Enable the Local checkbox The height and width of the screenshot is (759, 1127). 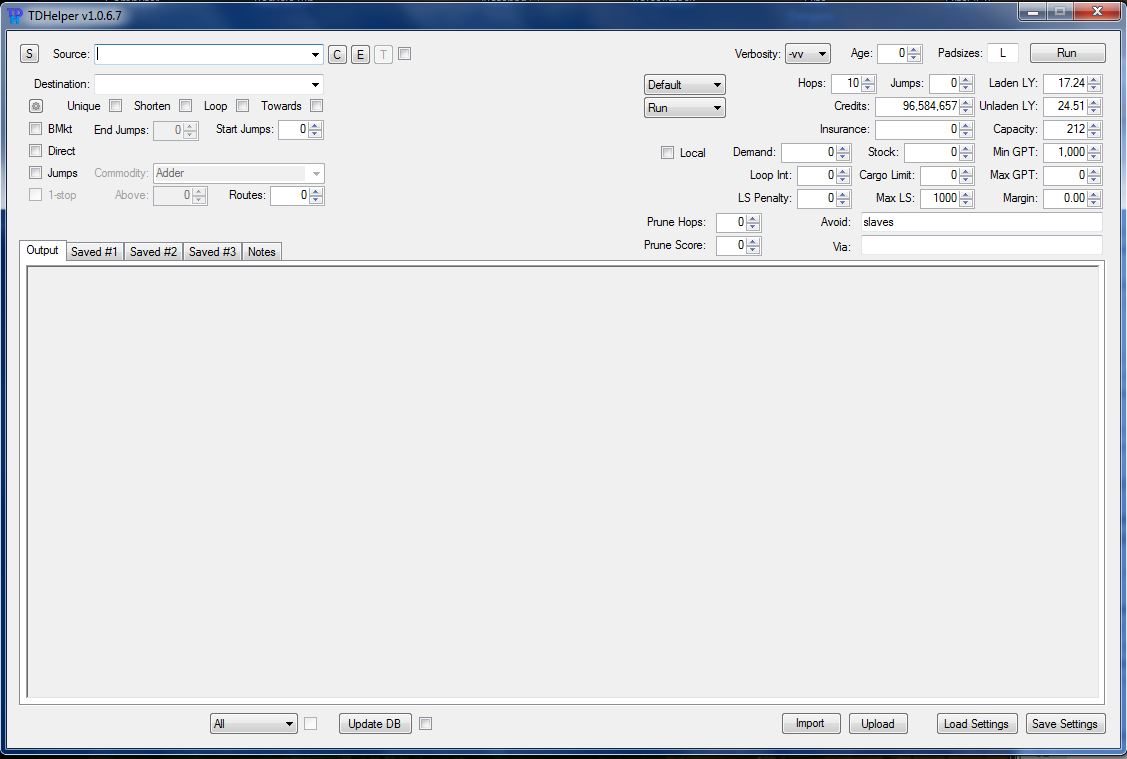tap(667, 153)
